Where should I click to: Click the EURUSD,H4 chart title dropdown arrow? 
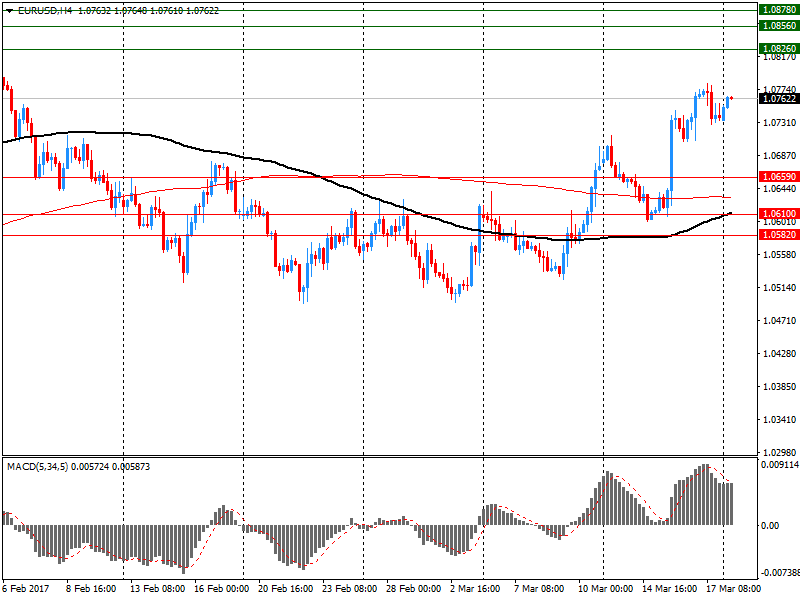[10, 11]
